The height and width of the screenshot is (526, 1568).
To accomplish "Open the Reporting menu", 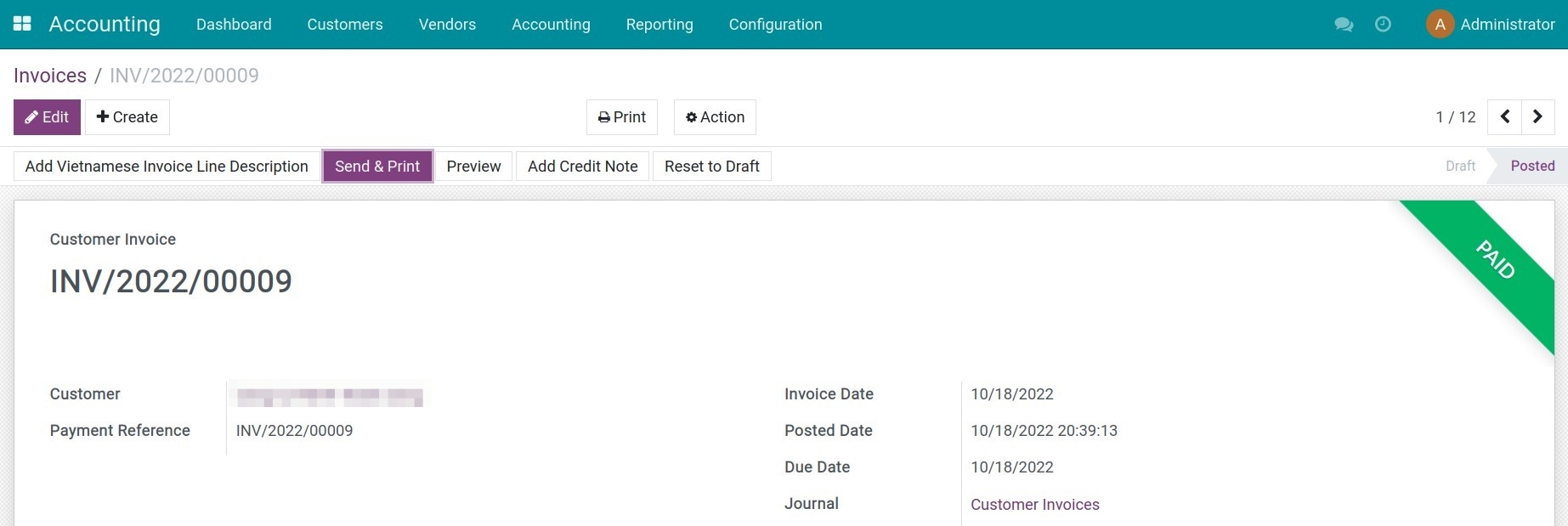I will pyautogui.click(x=659, y=25).
